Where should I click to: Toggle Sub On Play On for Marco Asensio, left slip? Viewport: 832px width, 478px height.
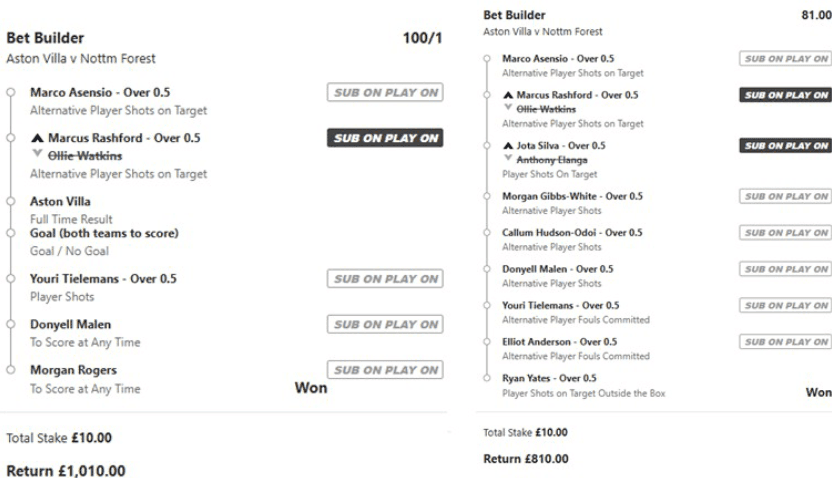click(384, 93)
